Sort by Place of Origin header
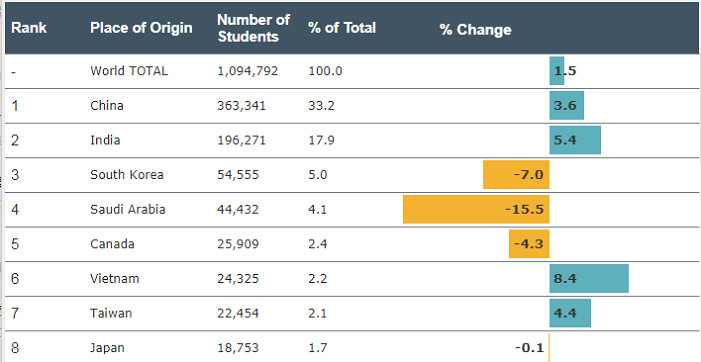701x362 pixels. [x=141, y=28]
